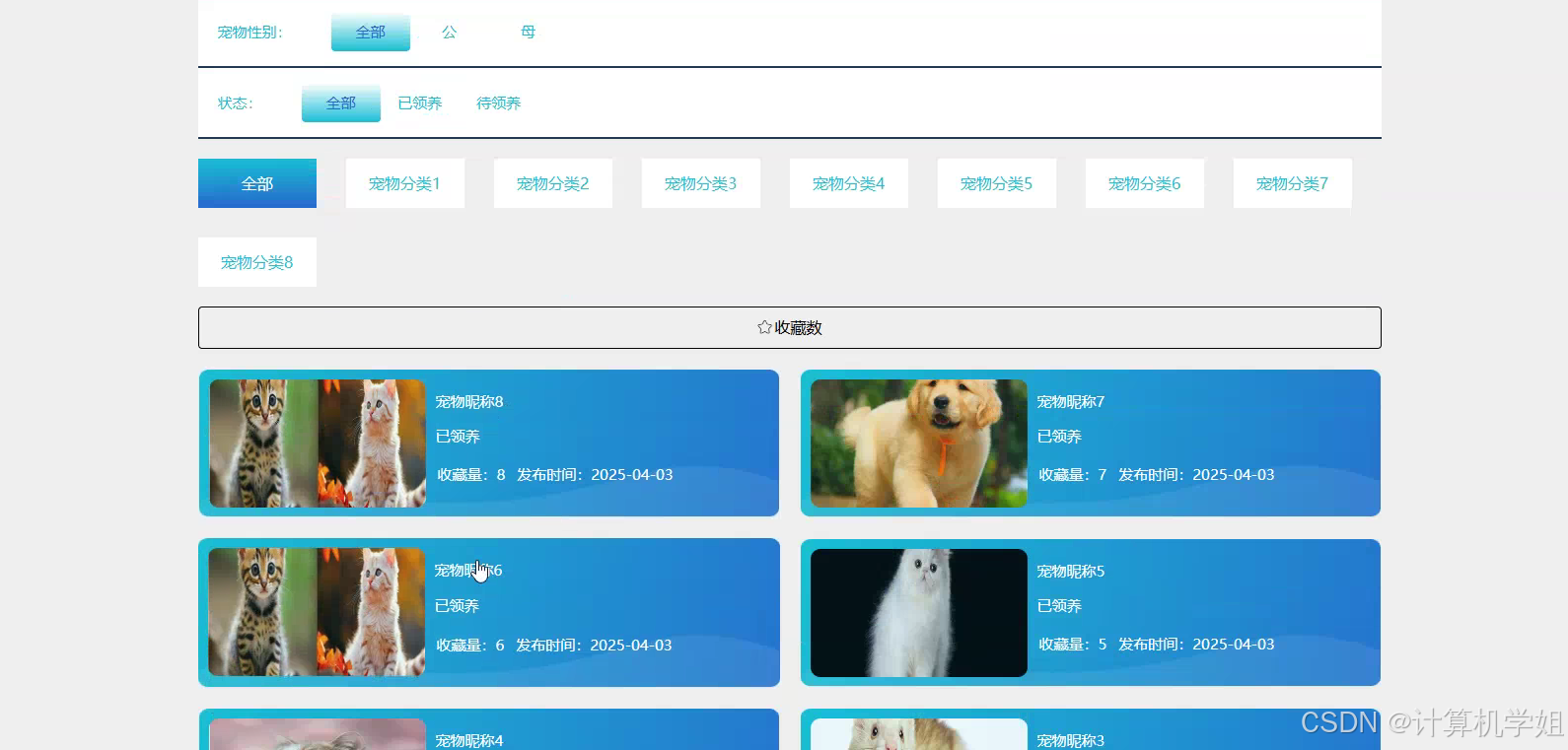Viewport: 1568px width, 750px height.
Task: Open the 宠物分类2 category tab
Action: tap(553, 183)
